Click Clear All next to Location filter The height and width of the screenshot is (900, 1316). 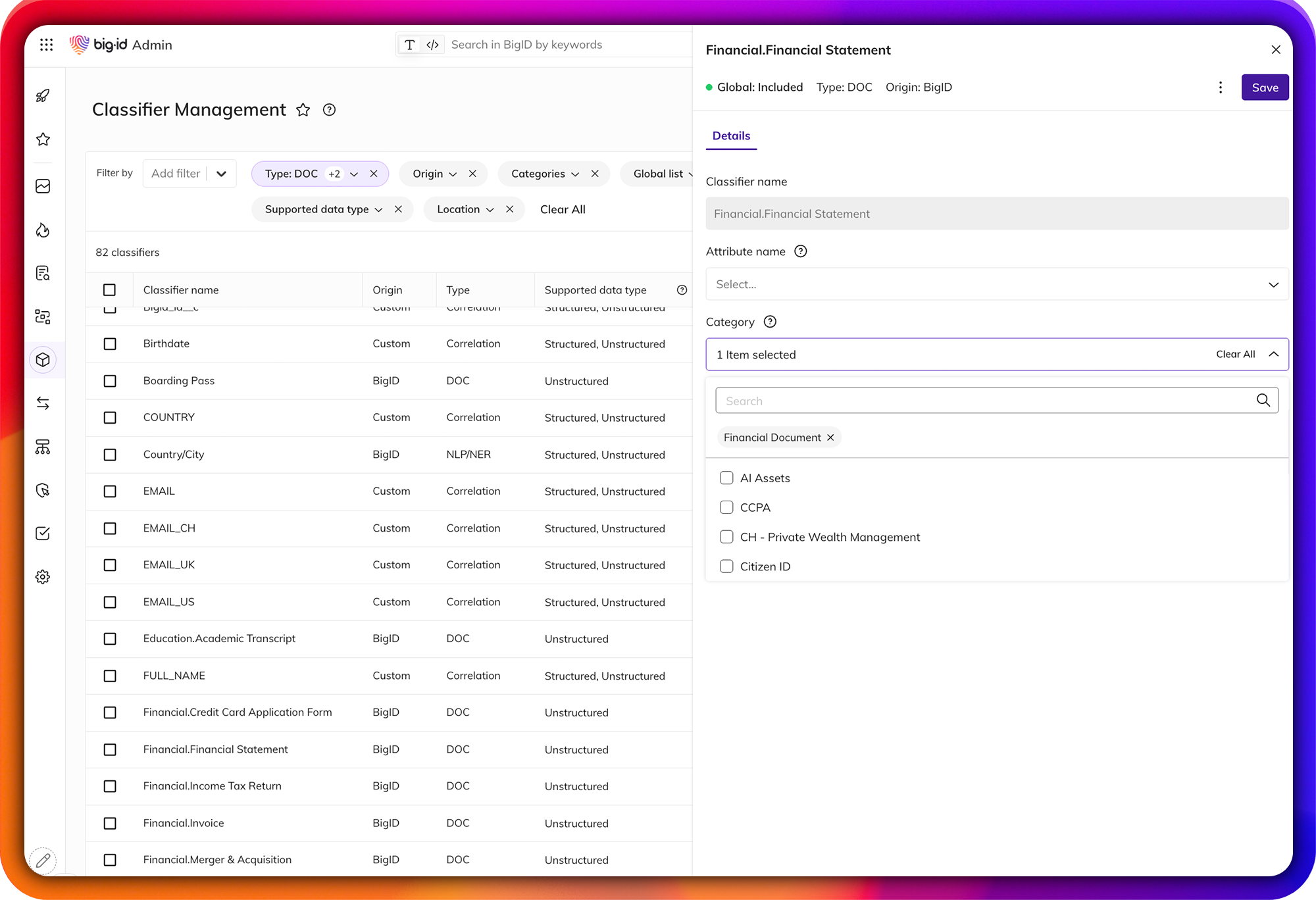pos(563,209)
